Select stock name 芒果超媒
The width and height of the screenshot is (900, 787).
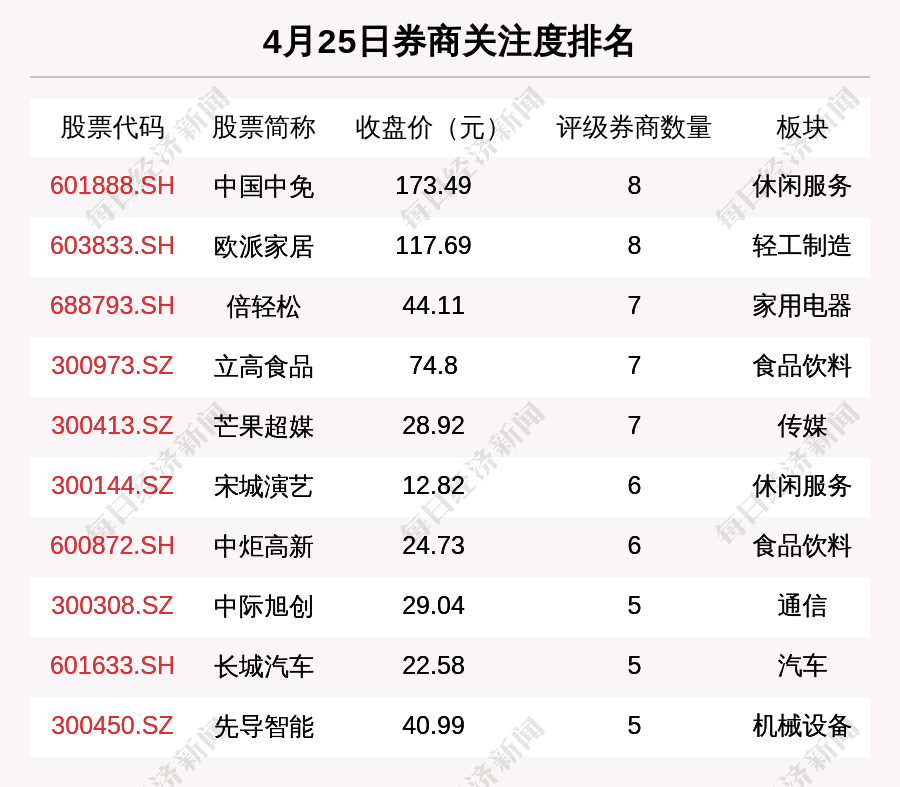tap(263, 426)
